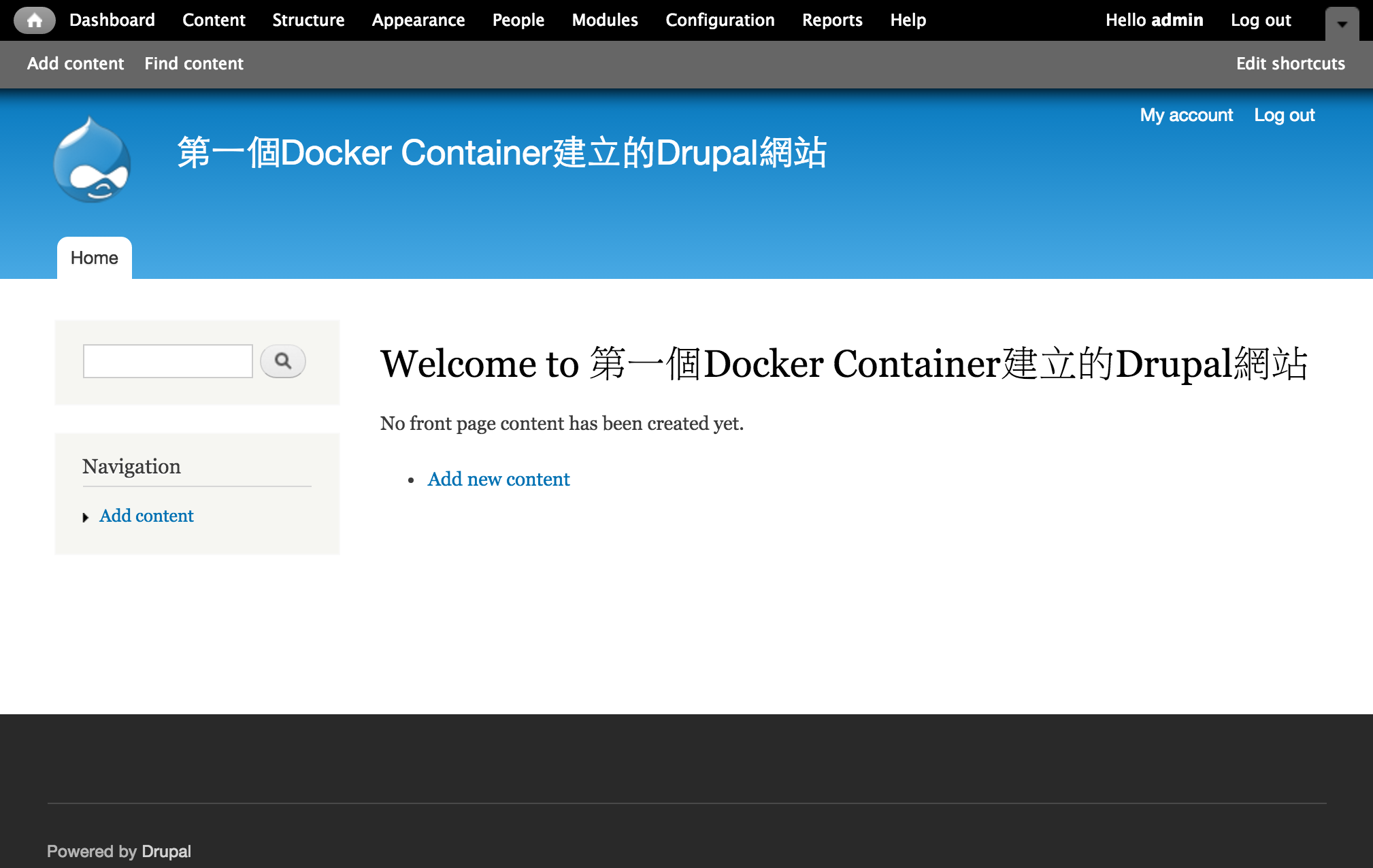The image size is (1373, 868).
Task: Click Add content in Navigation block
Action: (146, 516)
